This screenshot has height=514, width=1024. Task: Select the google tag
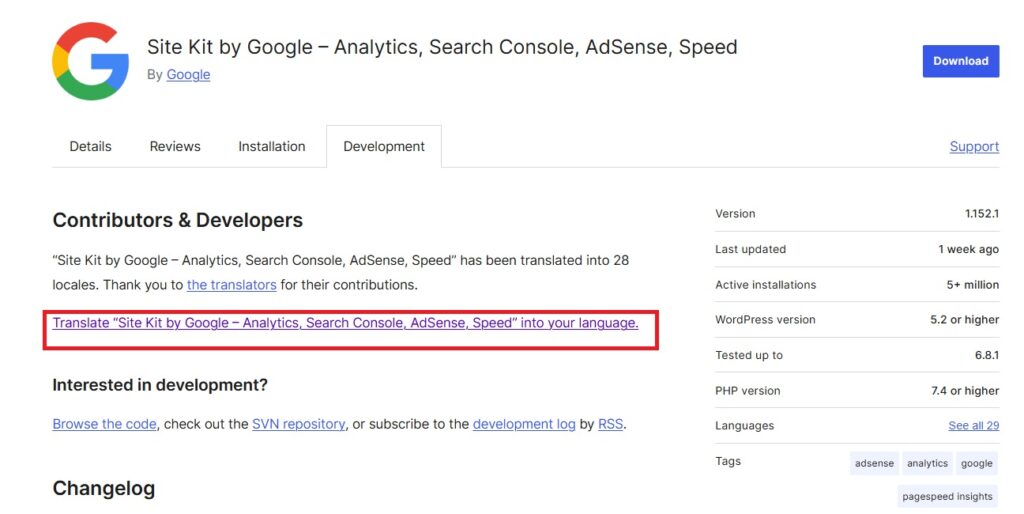(x=976, y=463)
